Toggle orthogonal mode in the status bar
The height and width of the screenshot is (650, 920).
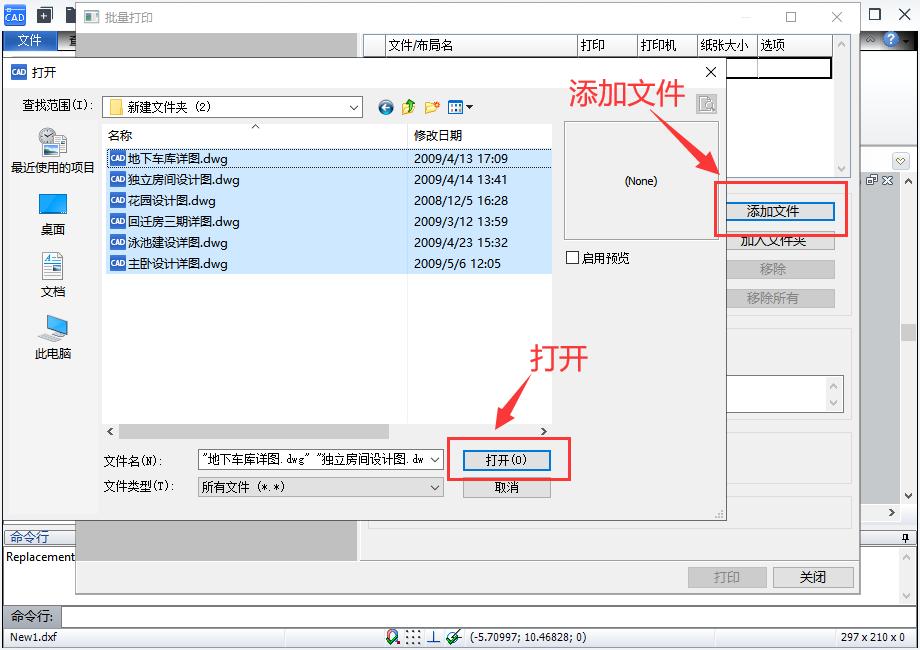[x=433, y=637]
